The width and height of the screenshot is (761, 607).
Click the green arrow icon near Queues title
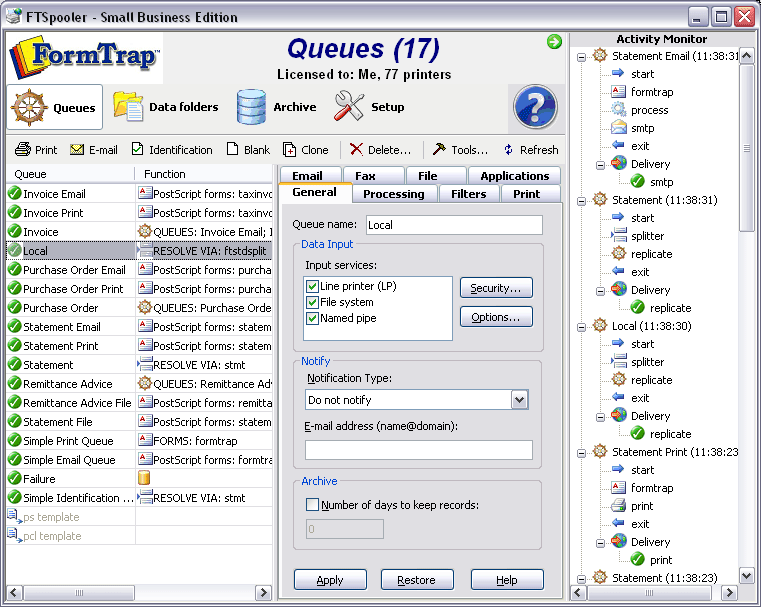554,42
